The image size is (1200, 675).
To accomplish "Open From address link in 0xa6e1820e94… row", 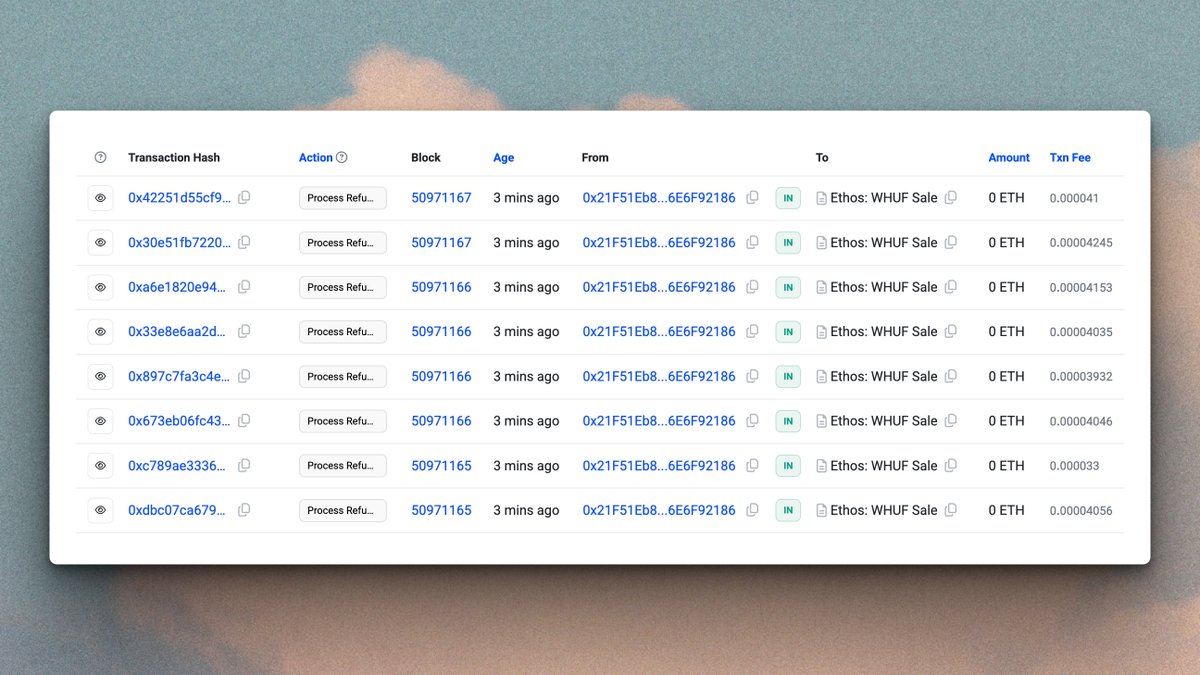I will pyautogui.click(x=659, y=287).
